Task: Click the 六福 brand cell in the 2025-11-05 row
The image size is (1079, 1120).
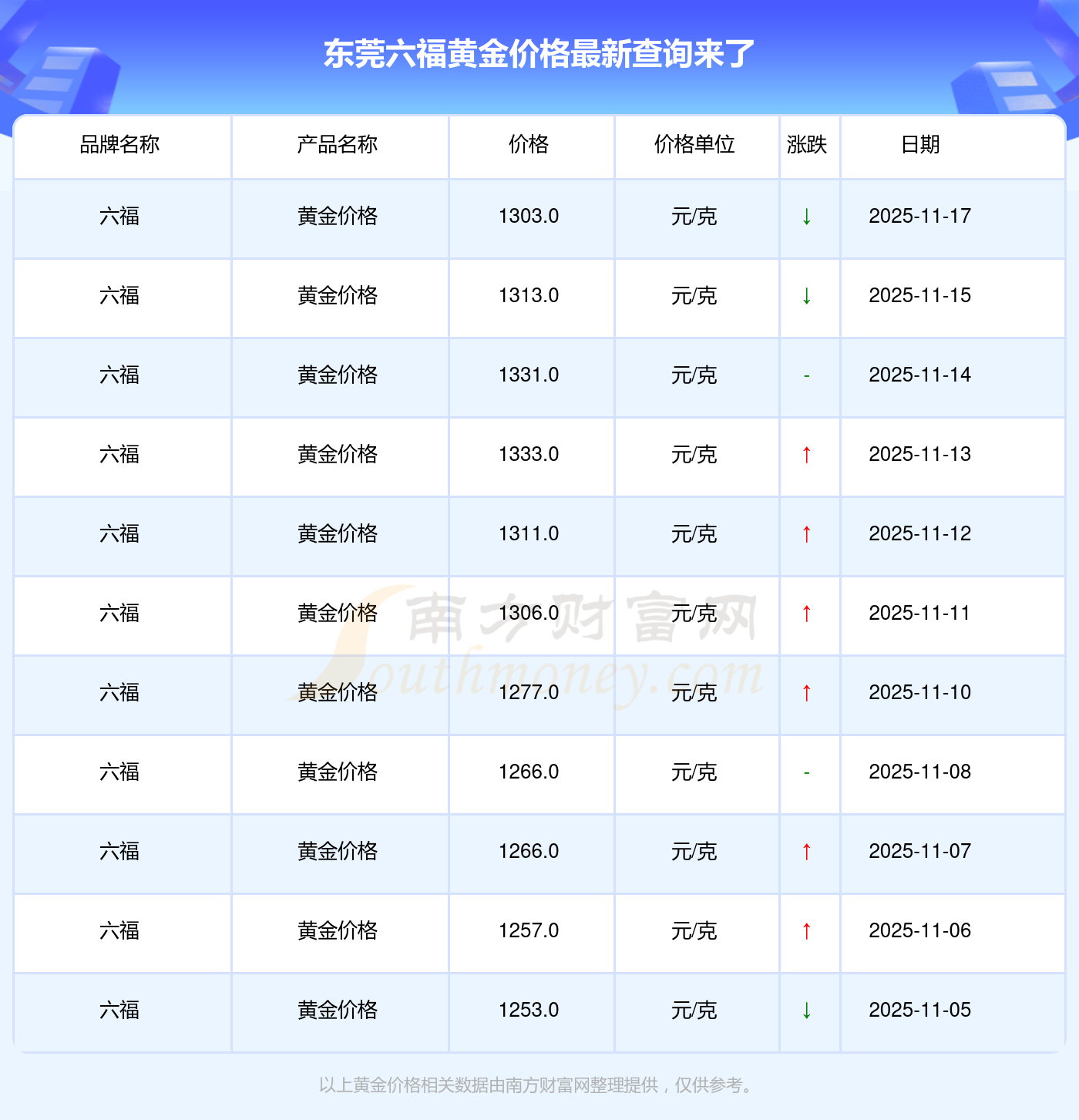Action: click(x=119, y=1010)
